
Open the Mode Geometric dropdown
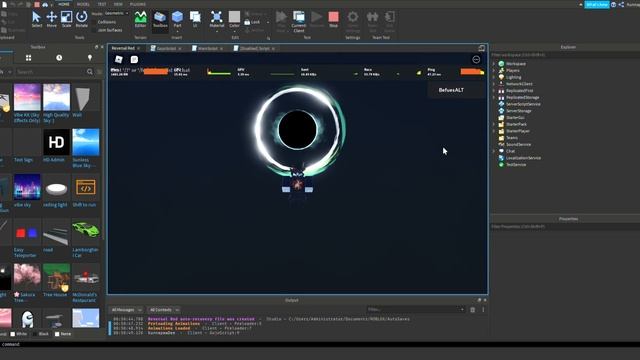[x=116, y=13]
